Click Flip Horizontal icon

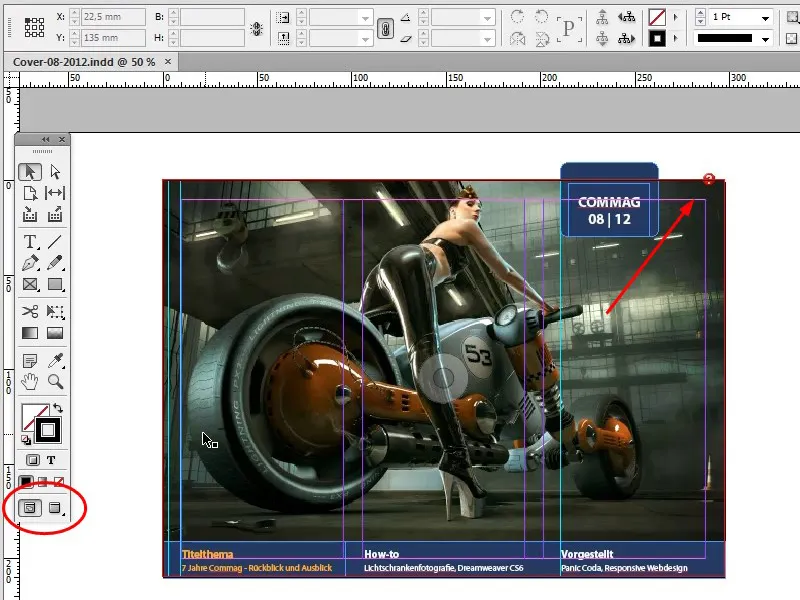pyautogui.click(x=517, y=38)
